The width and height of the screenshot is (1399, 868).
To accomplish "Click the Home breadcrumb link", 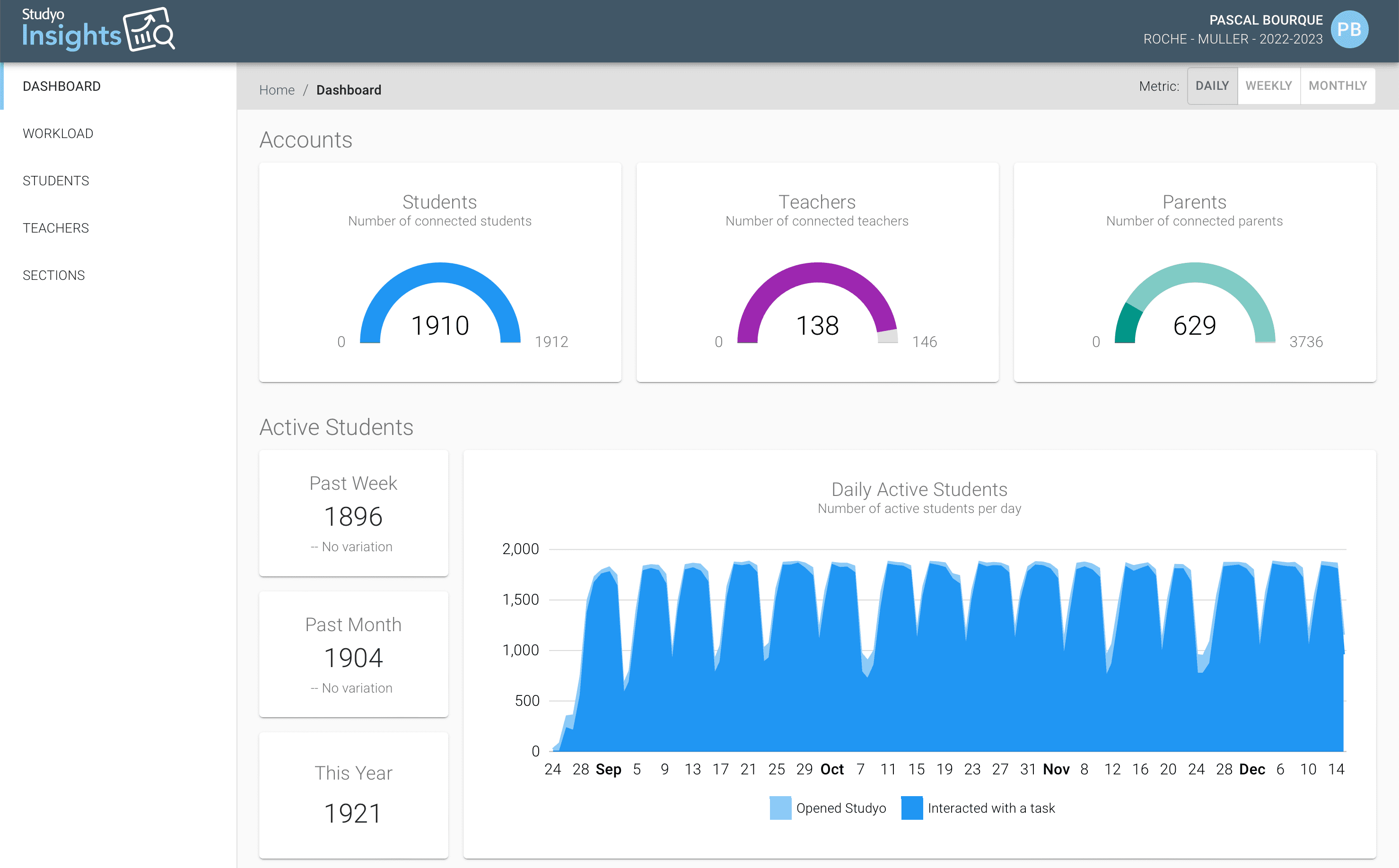I will [x=276, y=90].
